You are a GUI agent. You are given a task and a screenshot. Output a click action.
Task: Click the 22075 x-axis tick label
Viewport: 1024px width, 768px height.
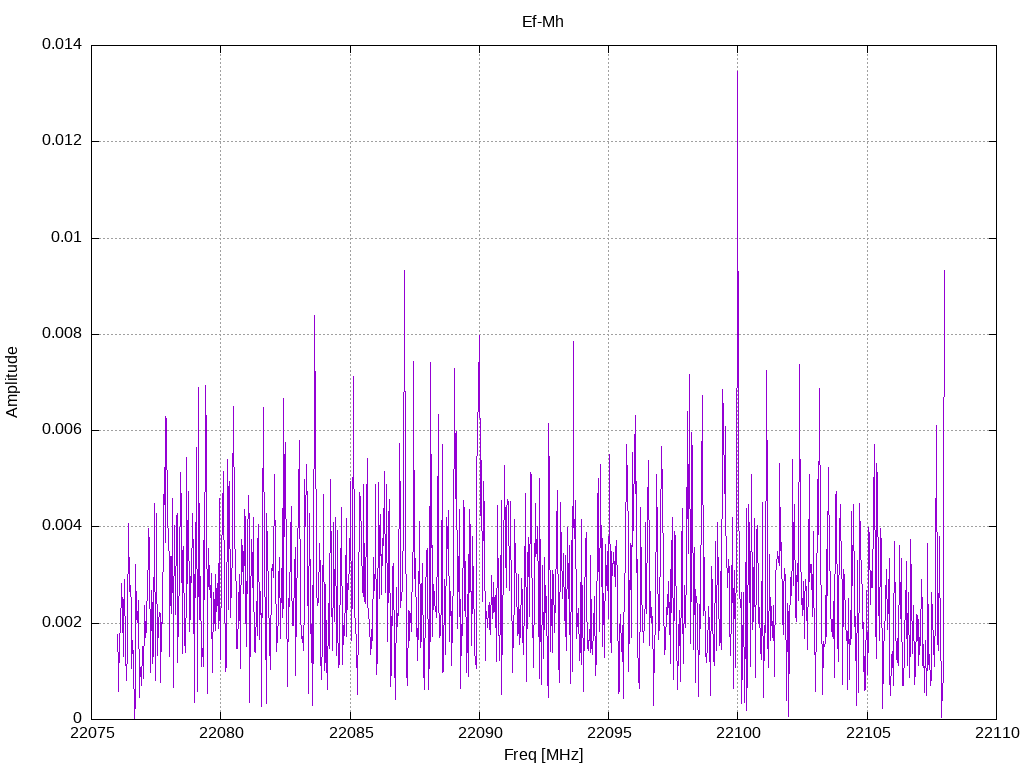click(91, 734)
